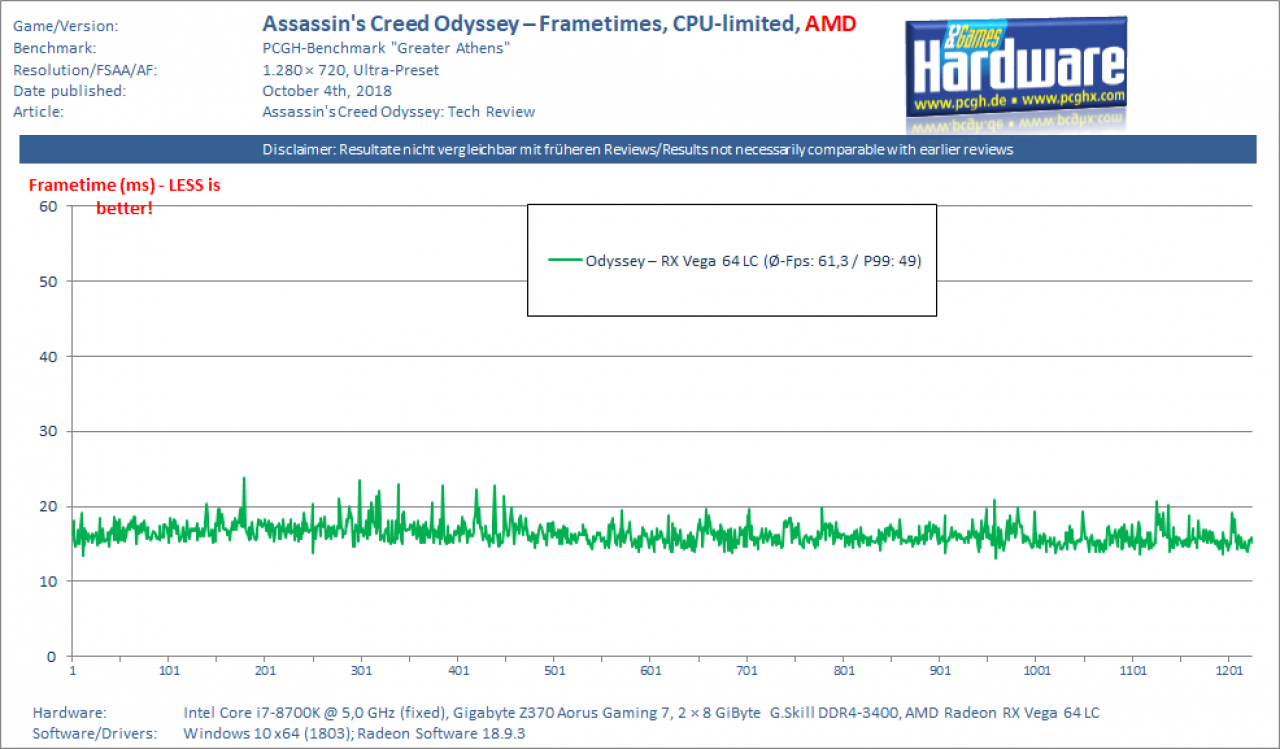The width and height of the screenshot is (1280, 749).
Task: Click the x-axis label 901
Action: 941,671
